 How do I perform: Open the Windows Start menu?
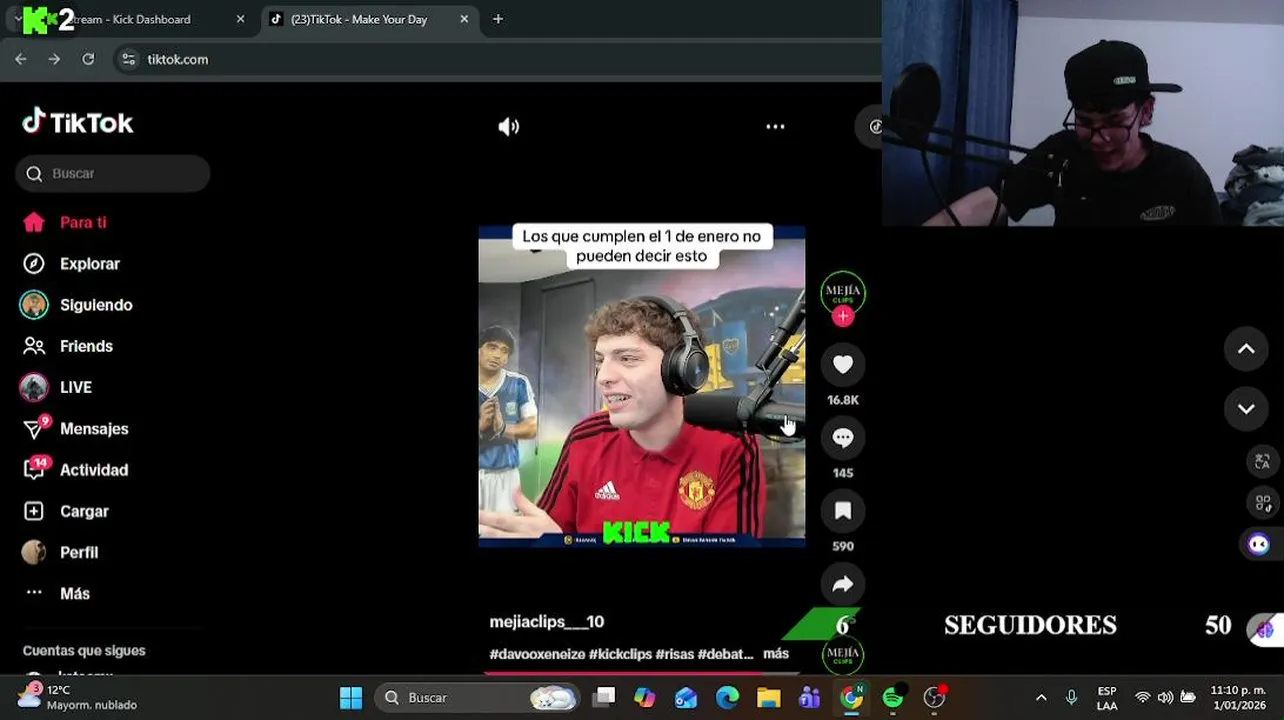(x=351, y=698)
